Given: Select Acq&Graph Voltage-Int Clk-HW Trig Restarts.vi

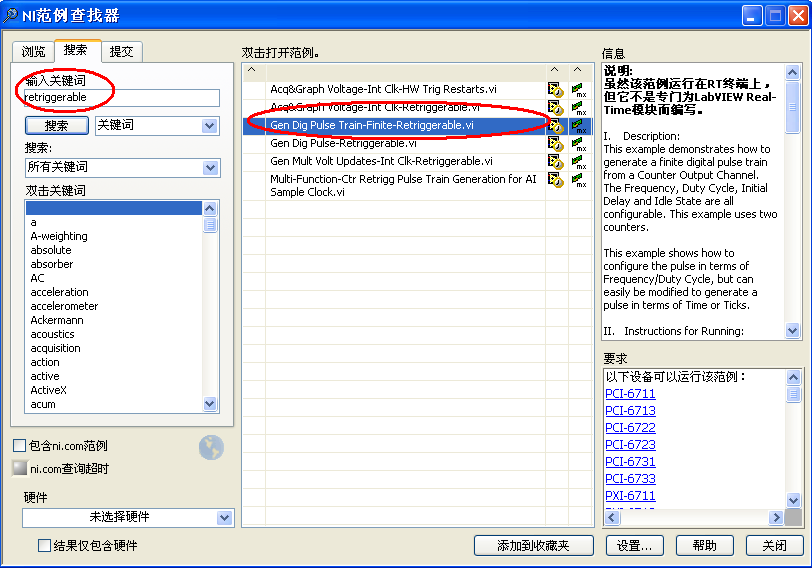Looking at the screenshot, I should coord(383,89).
